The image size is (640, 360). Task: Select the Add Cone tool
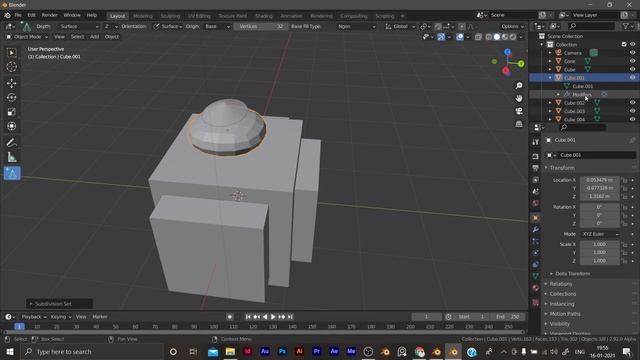click(x=12, y=173)
